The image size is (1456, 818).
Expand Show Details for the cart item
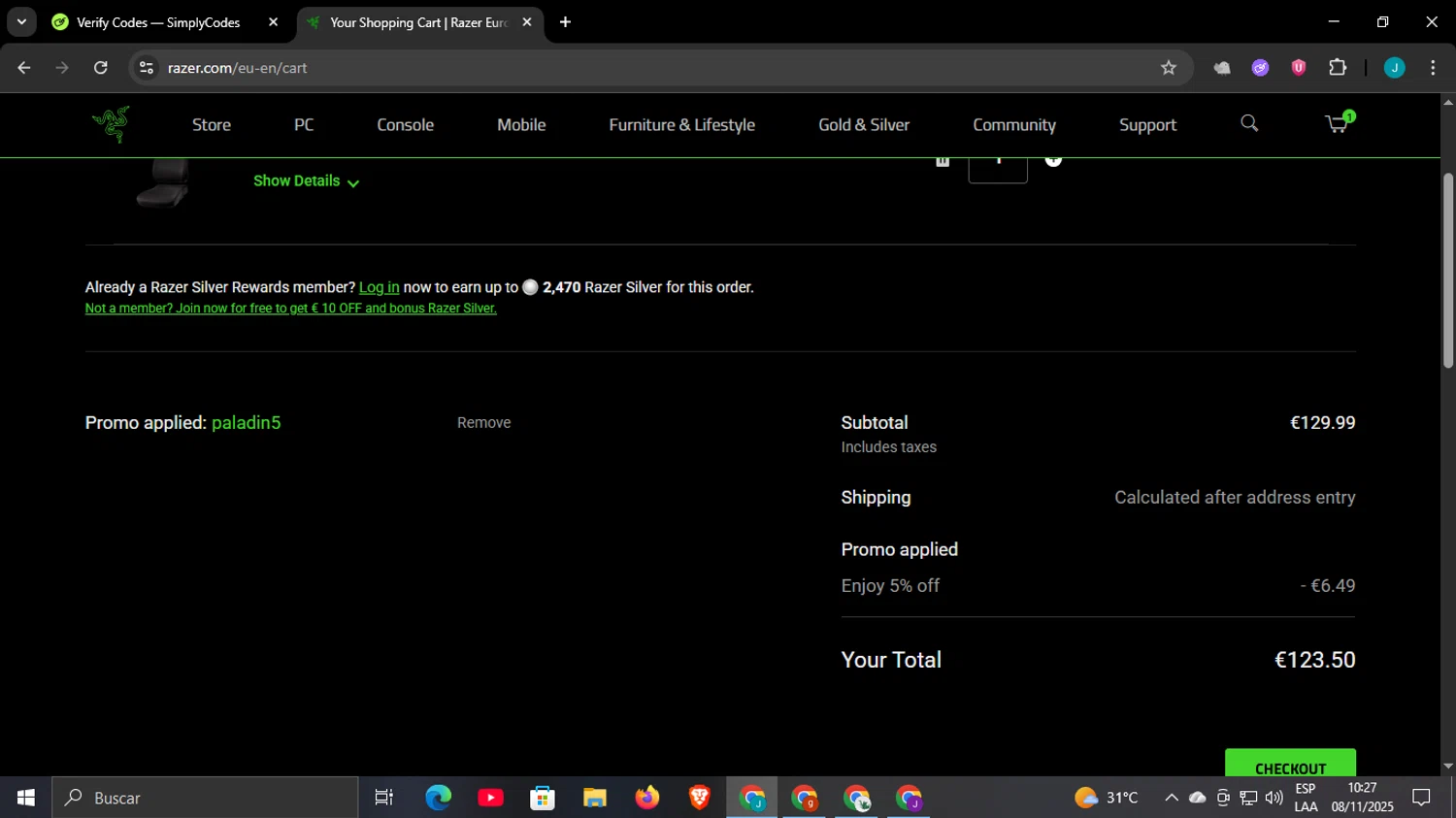306,181
